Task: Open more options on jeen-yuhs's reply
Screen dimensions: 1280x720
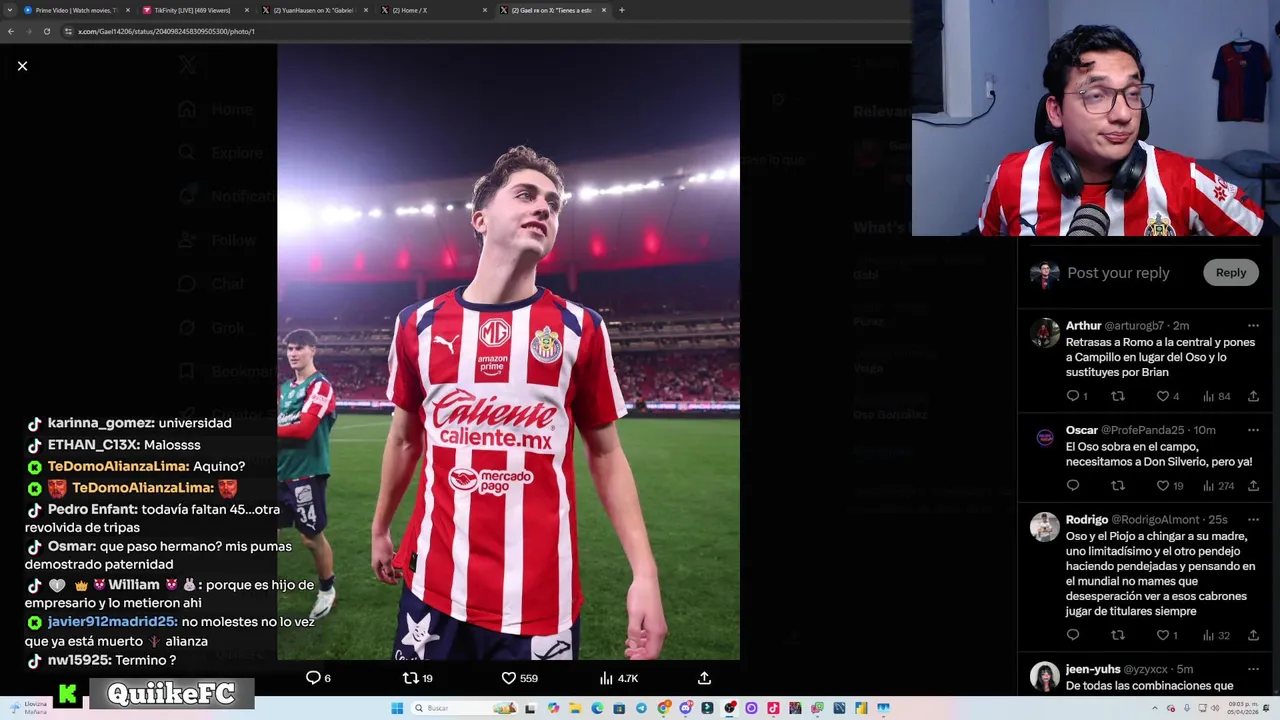Action: (1253, 669)
